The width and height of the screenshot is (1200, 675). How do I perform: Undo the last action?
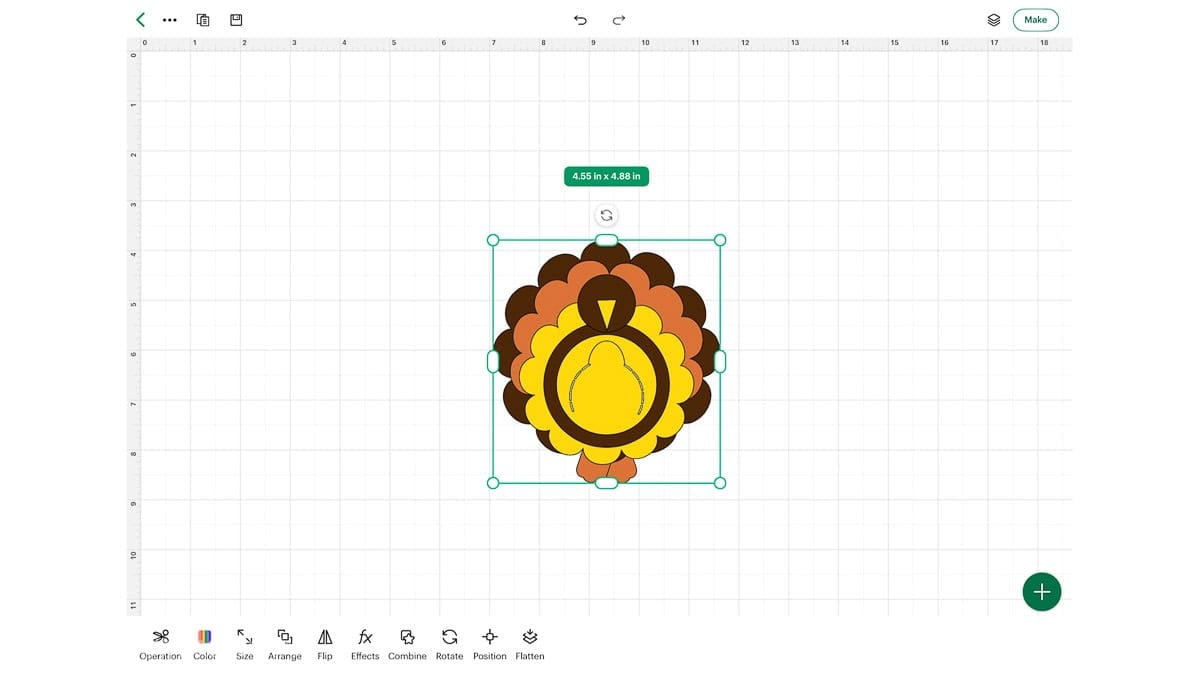click(580, 20)
